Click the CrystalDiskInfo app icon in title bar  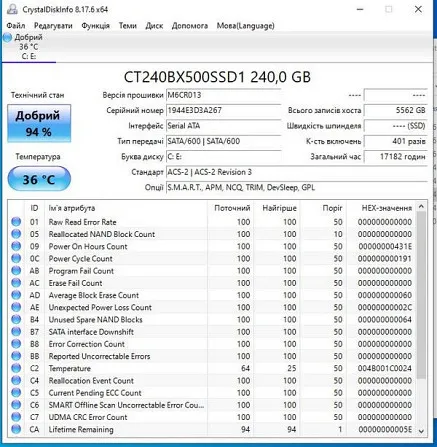click(x=12, y=9)
